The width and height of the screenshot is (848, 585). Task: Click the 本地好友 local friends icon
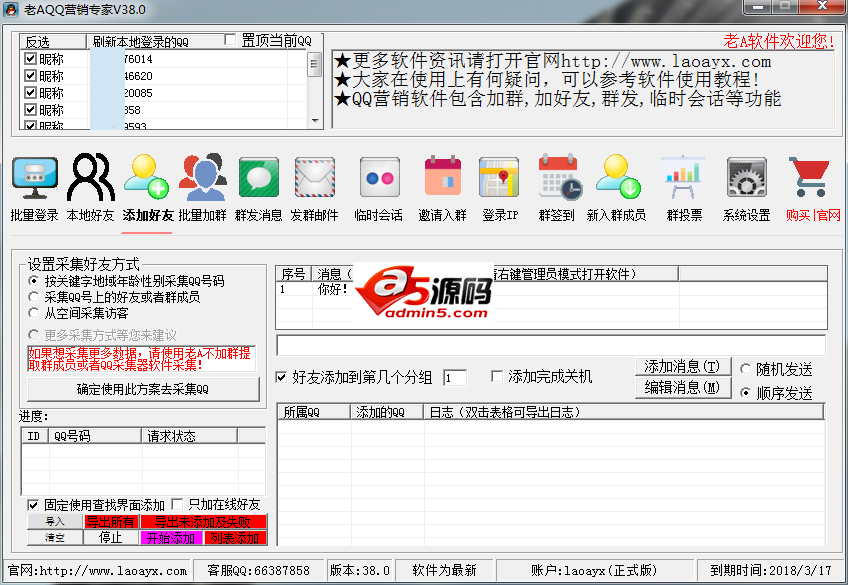click(x=91, y=180)
